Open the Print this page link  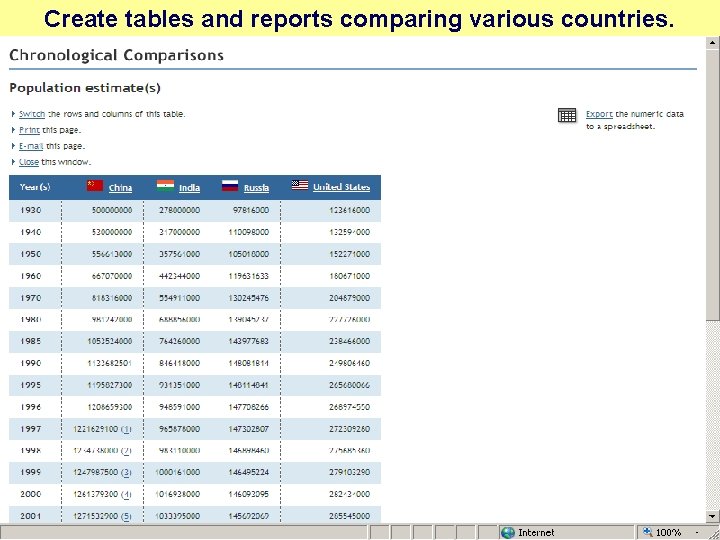point(29,130)
